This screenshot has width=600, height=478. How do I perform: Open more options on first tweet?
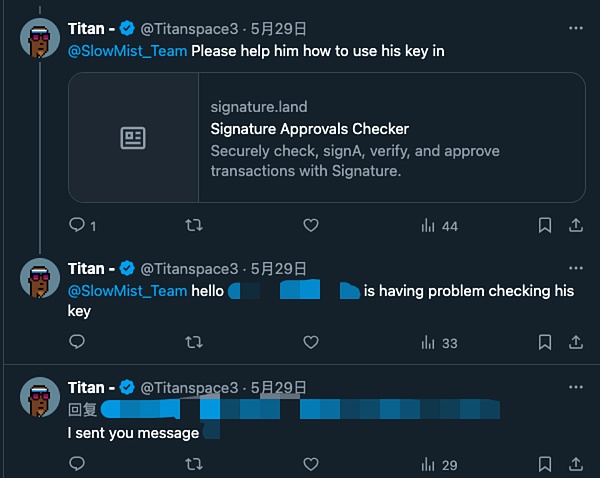point(575,28)
